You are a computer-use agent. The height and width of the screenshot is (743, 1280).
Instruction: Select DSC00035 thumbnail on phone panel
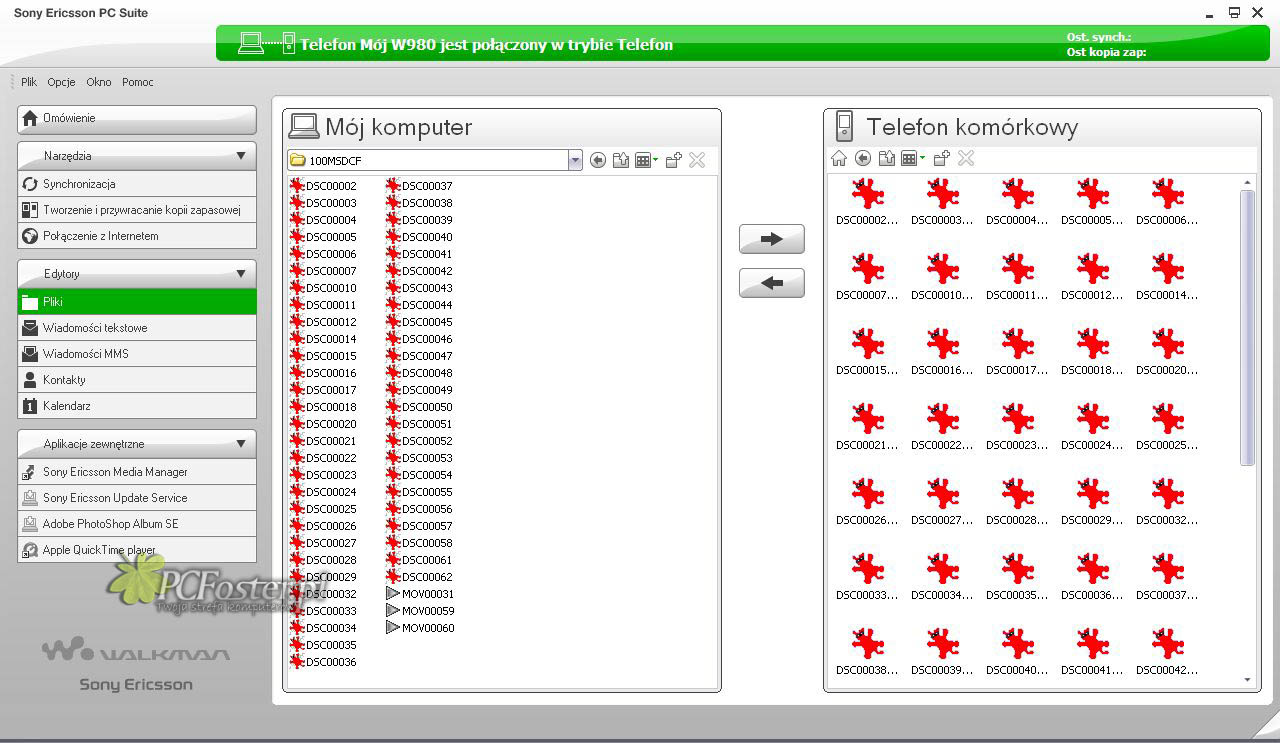point(1017,577)
